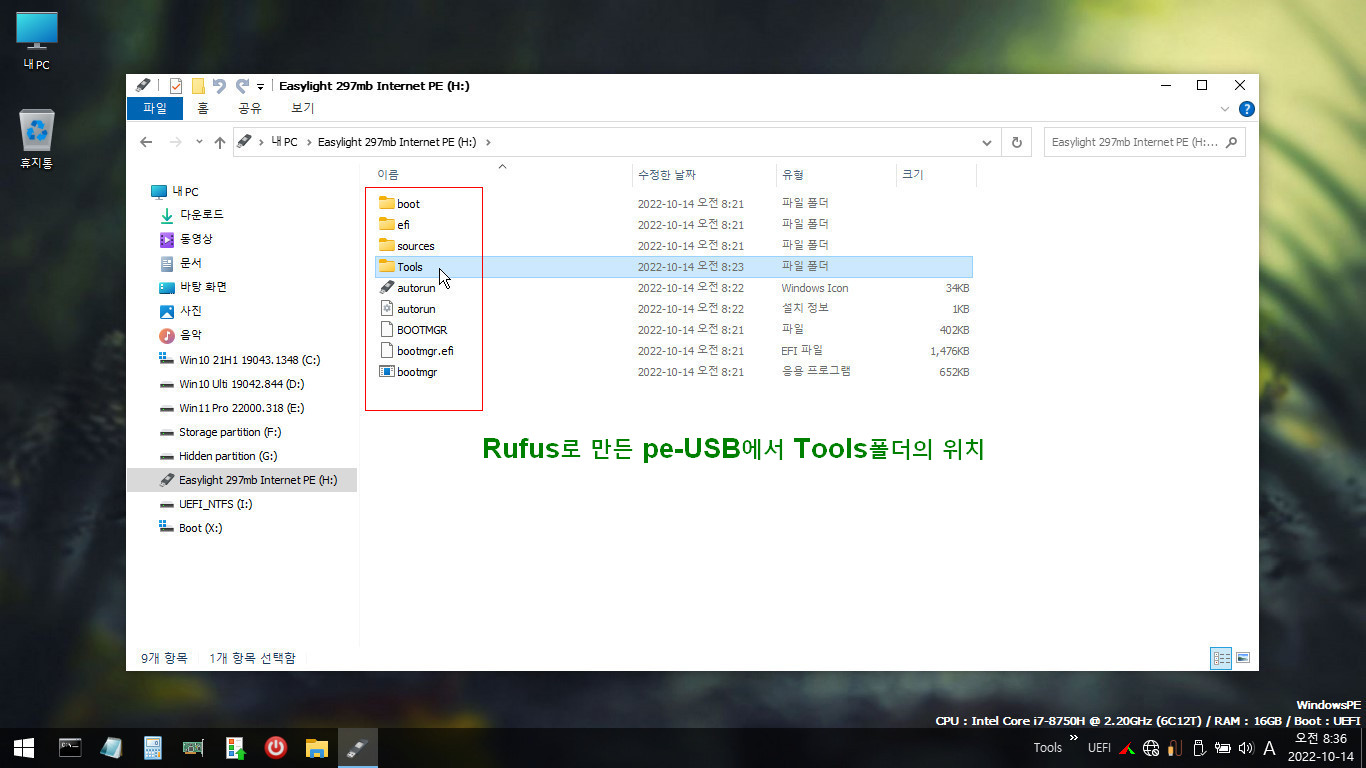
Task: Open UEFI_NTFS (I:) drive
Action: tap(215, 504)
